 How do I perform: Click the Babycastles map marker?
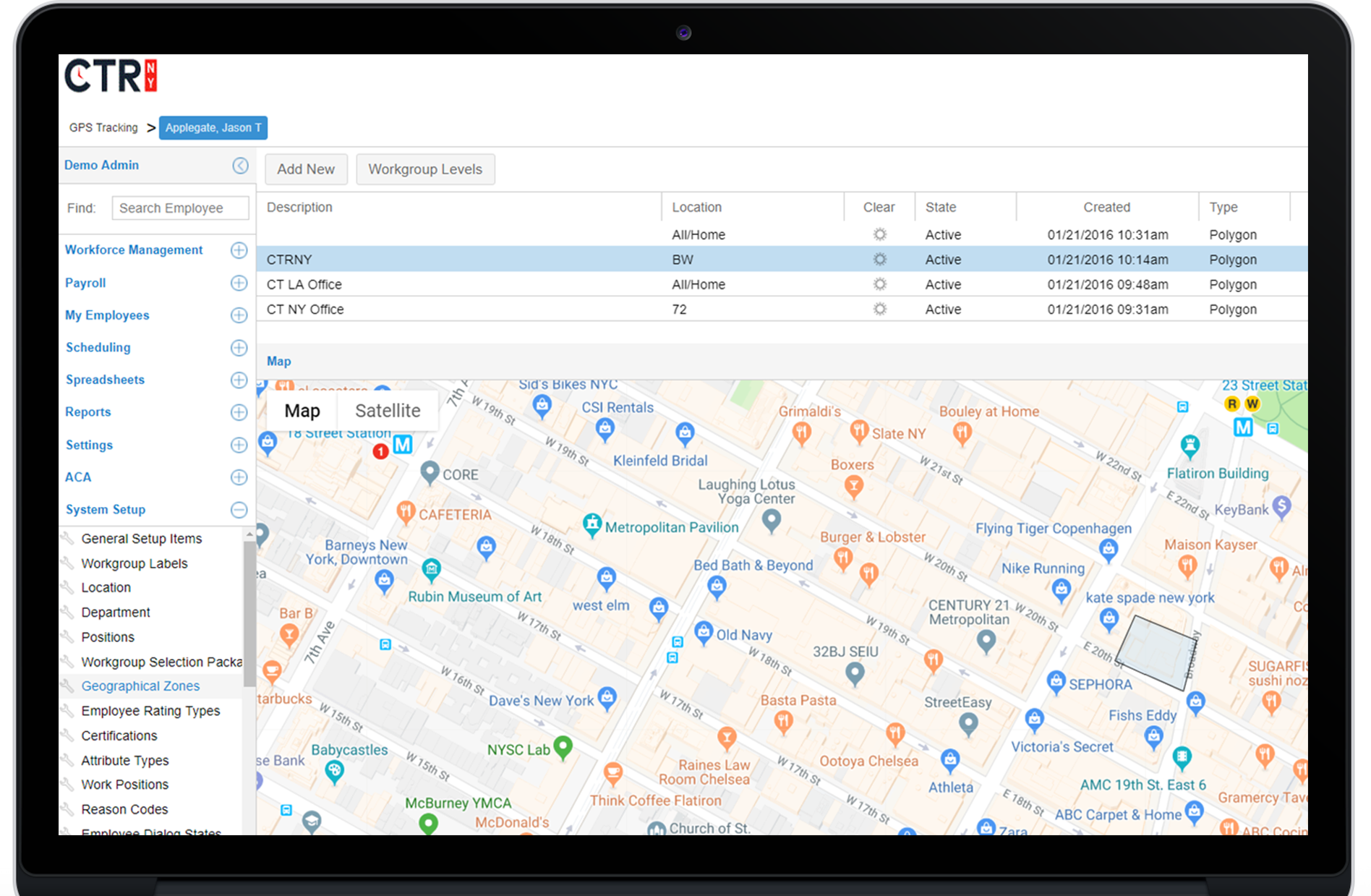point(334,771)
